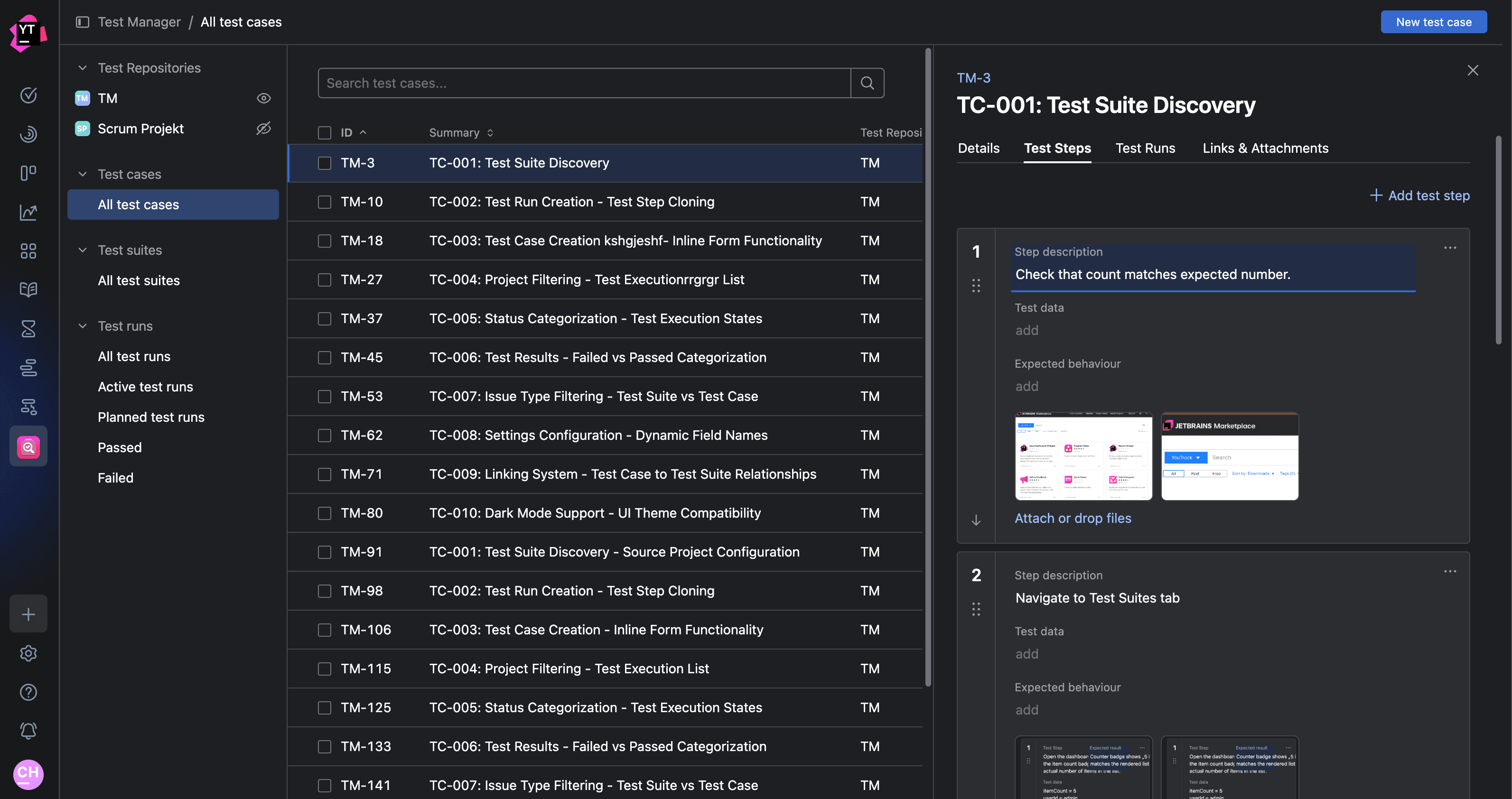
Task: Check the TM-37 row checkbox
Action: click(324, 318)
